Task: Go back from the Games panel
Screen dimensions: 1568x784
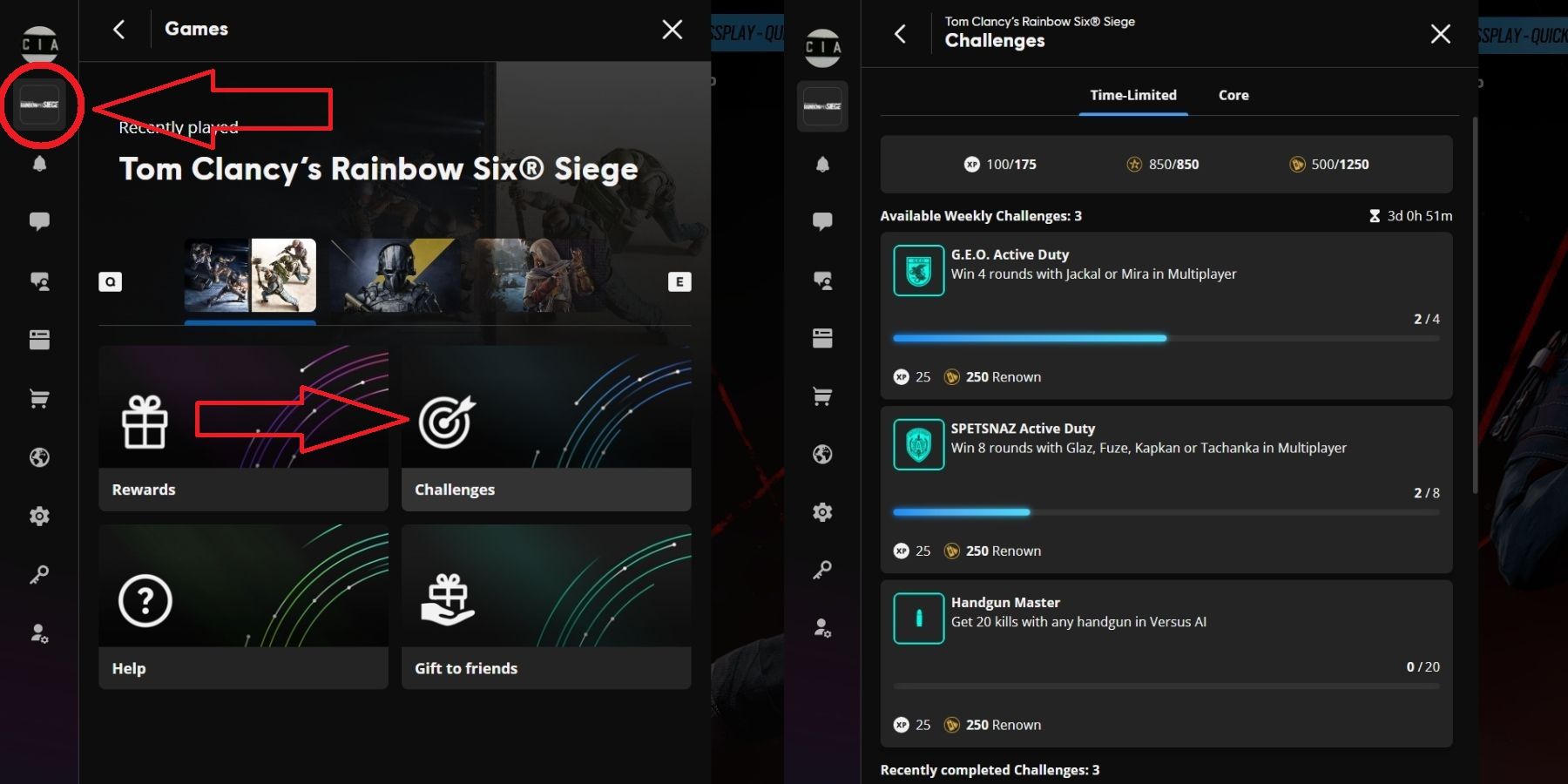Action: coord(119,30)
